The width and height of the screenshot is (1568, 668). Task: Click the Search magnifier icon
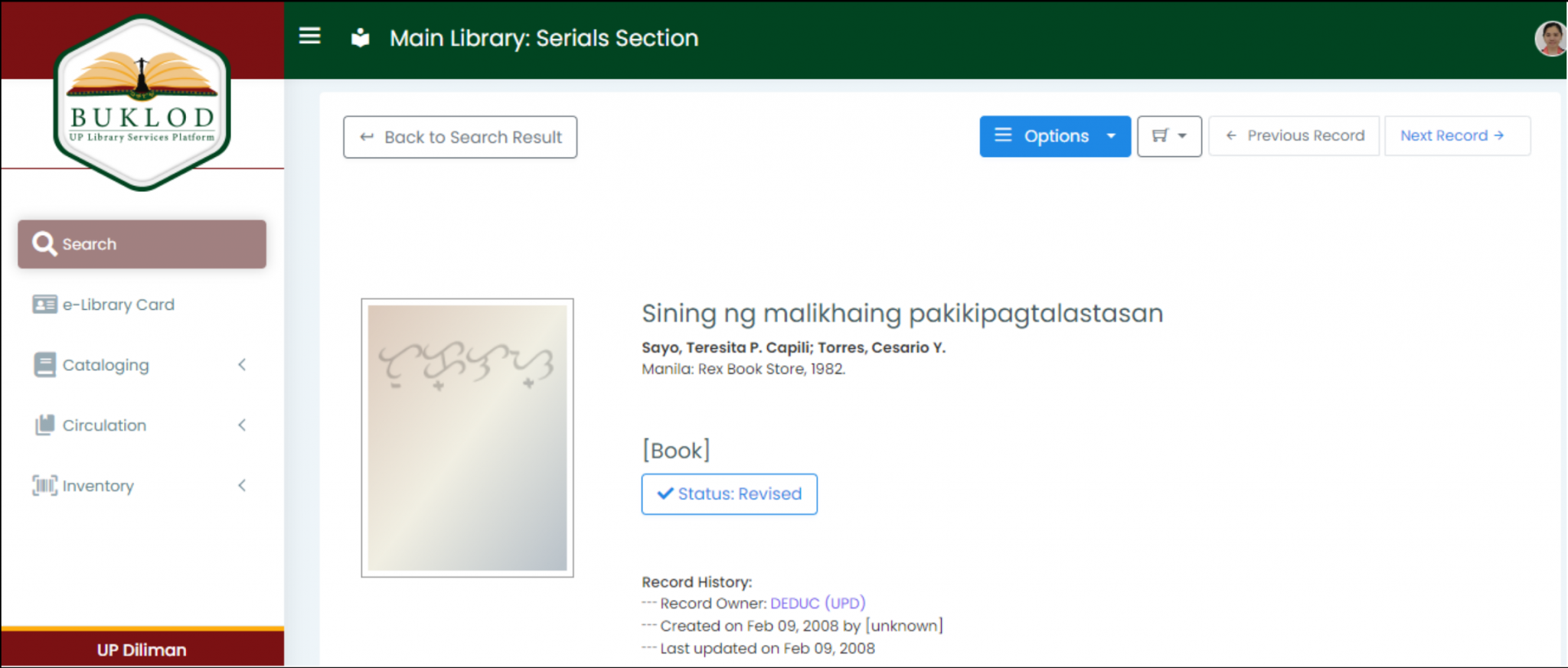44,244
